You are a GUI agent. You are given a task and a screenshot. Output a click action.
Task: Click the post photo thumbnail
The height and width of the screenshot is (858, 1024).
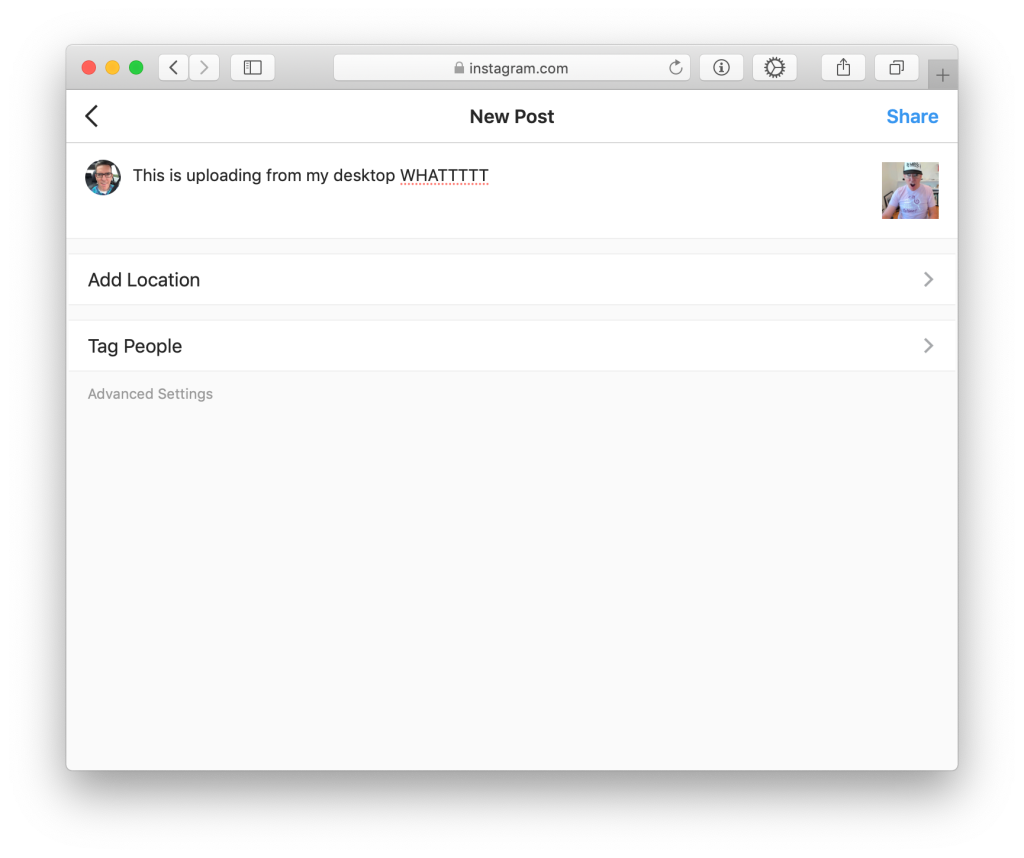point(910,190)
